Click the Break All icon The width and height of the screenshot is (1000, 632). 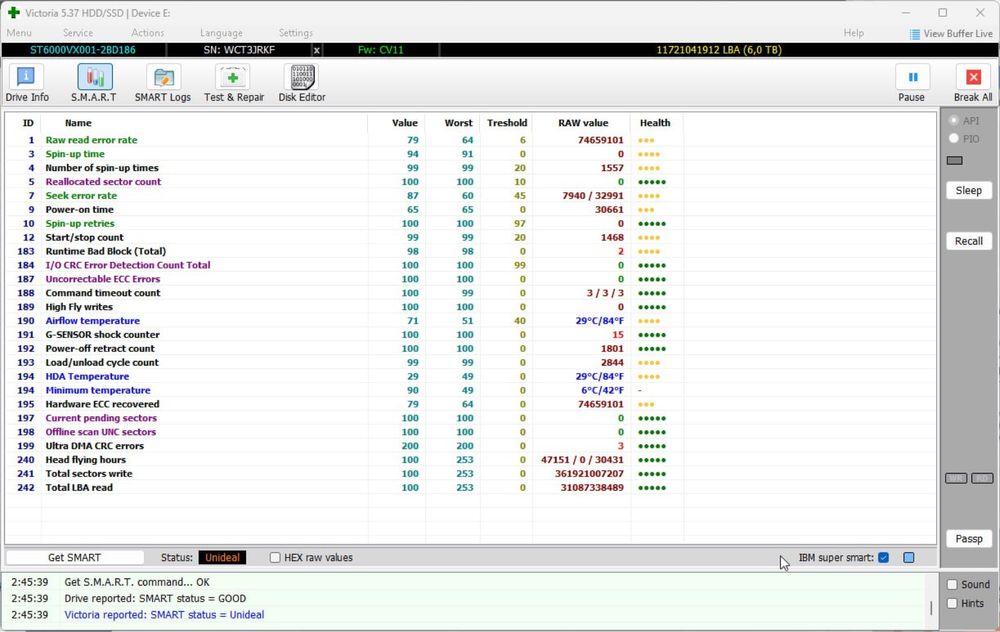pos(972,82)
